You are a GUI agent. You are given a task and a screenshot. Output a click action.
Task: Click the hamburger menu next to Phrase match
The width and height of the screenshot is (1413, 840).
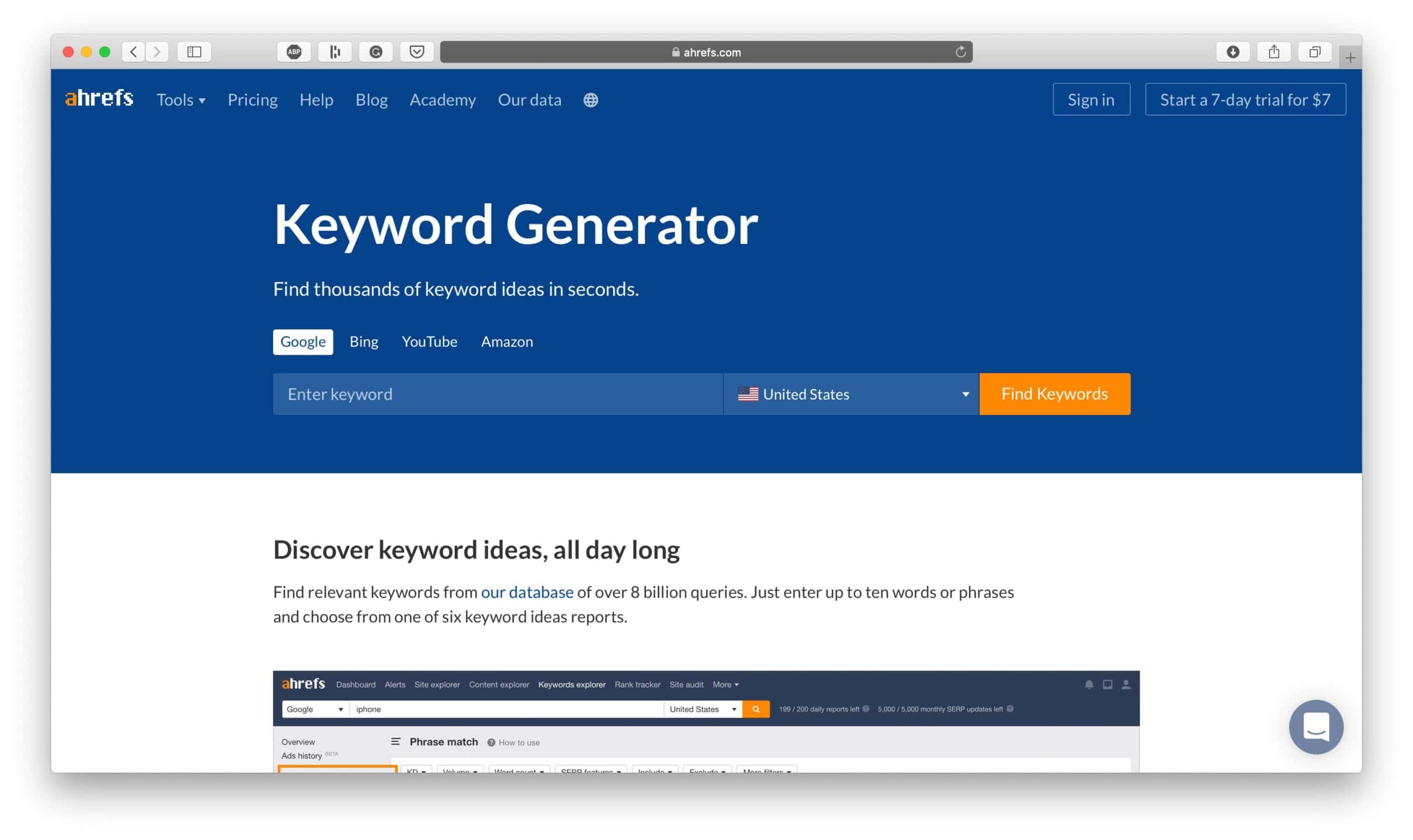(x=396, y=742)
